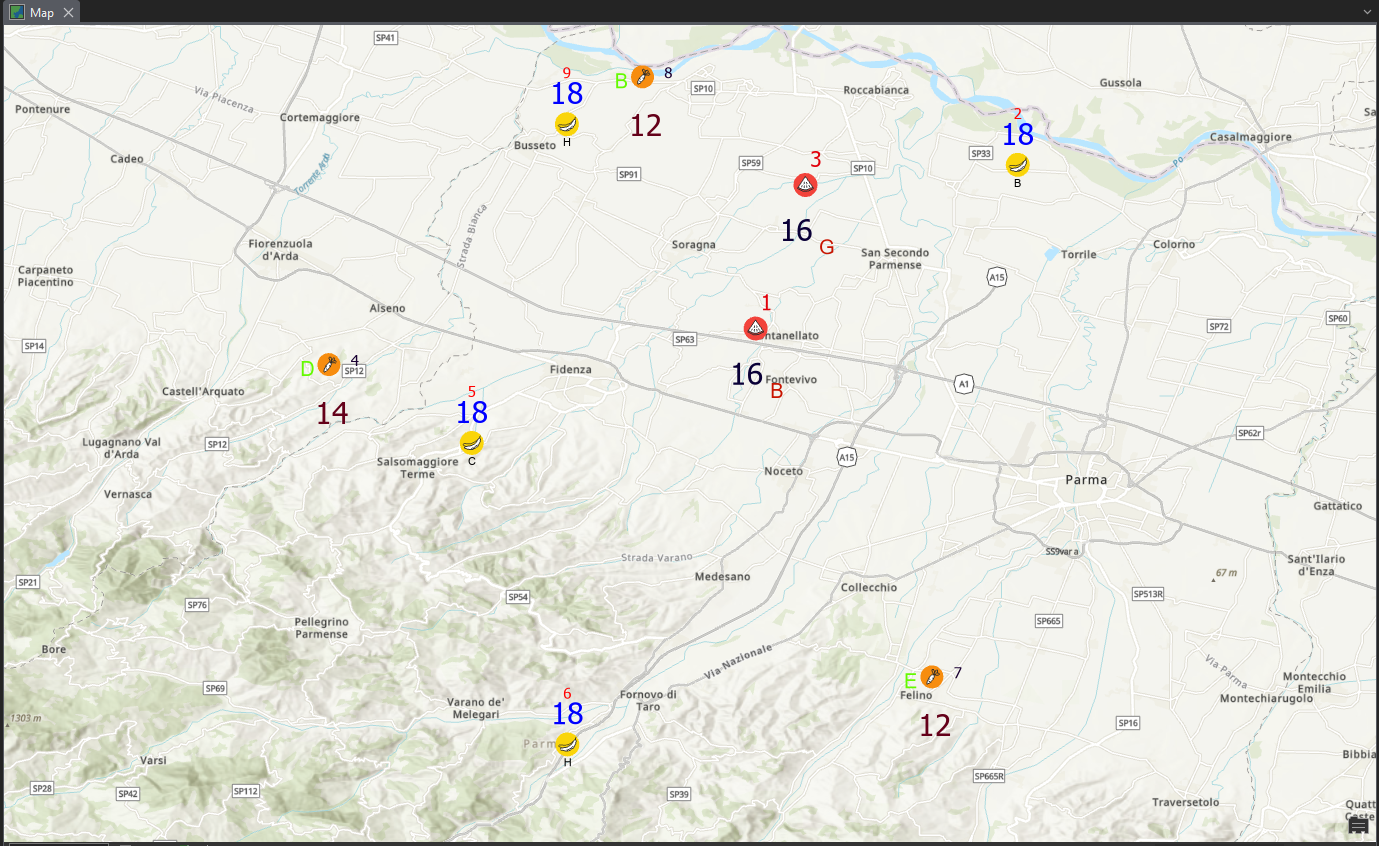The height and width of the screenshot is (846, 1379).
Task: Click warning triangle marker 3 near Soragna
Action: click(805, 184)
